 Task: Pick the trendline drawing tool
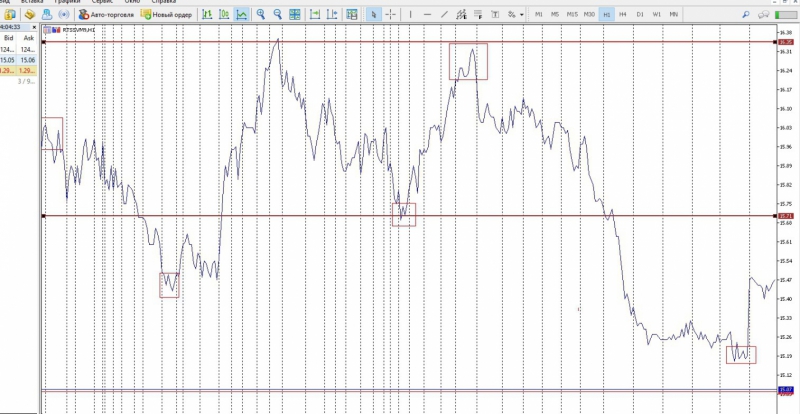click(x=444, y=14)
